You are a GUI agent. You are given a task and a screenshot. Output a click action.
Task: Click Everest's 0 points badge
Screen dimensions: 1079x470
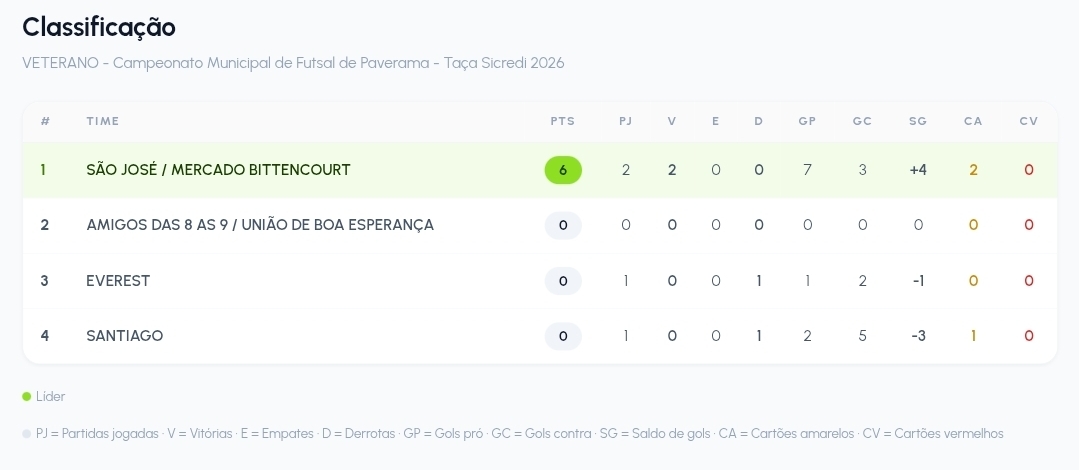(x=563, y=281)
